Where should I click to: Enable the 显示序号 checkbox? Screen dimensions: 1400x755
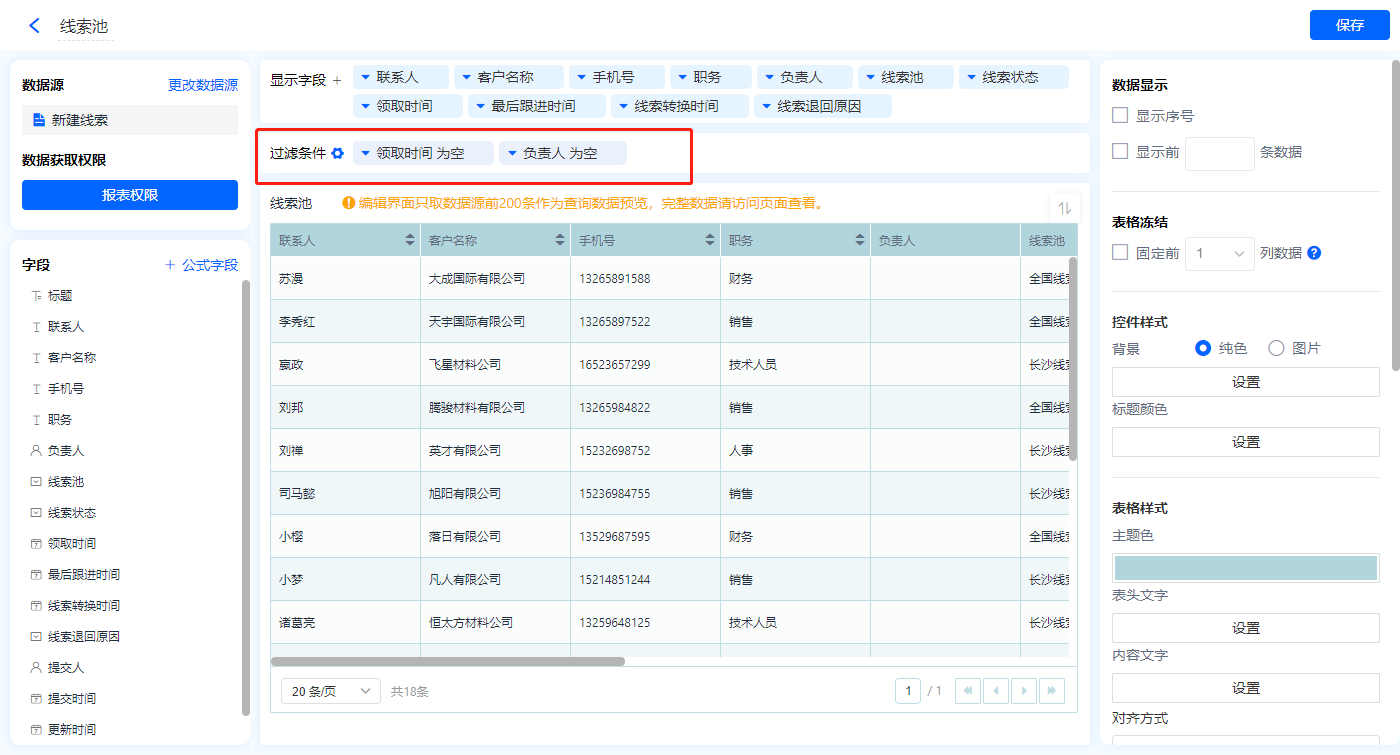[1121, 116]
